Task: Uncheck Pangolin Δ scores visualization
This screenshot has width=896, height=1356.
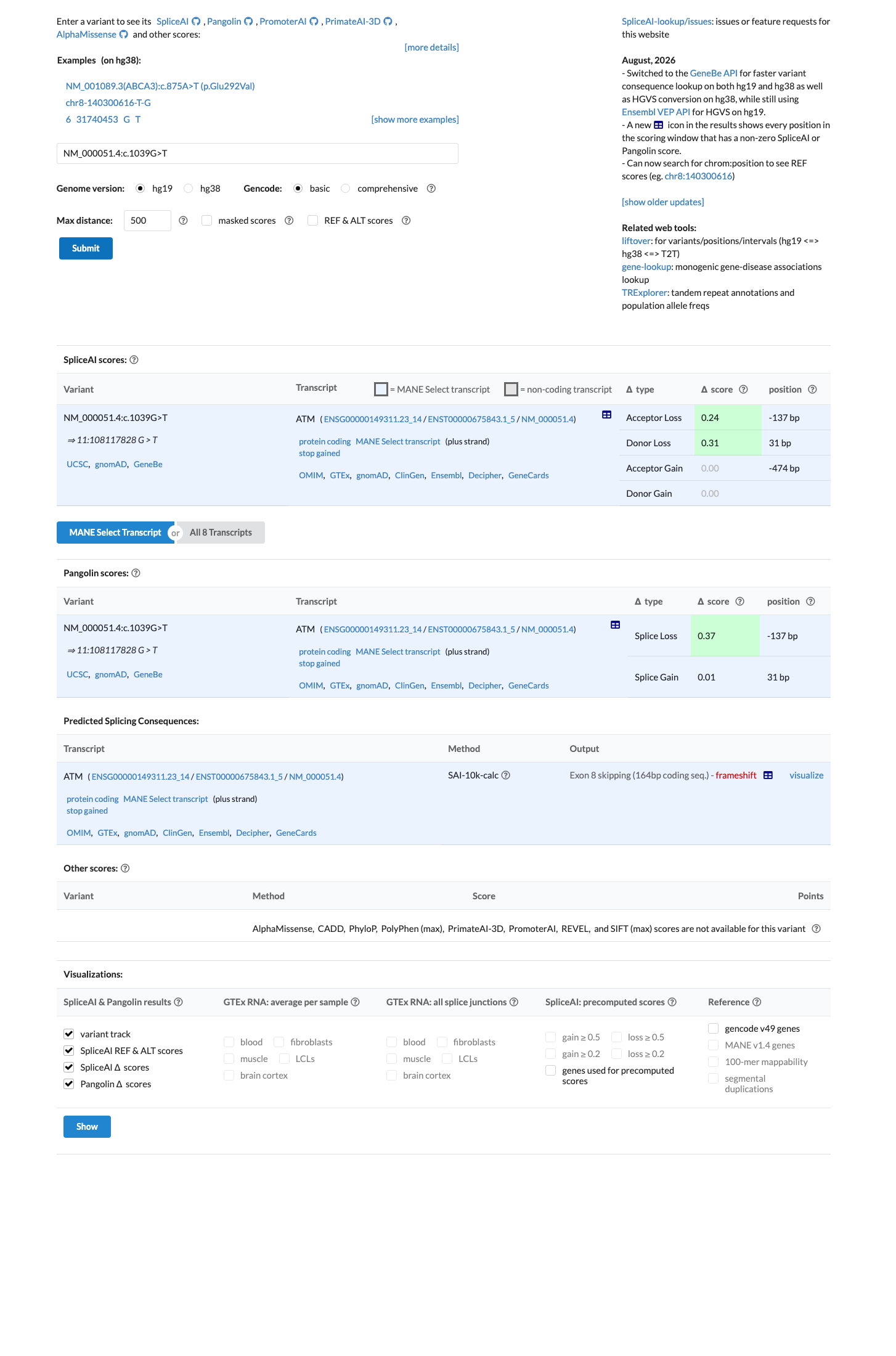Action: point(69,1084)
